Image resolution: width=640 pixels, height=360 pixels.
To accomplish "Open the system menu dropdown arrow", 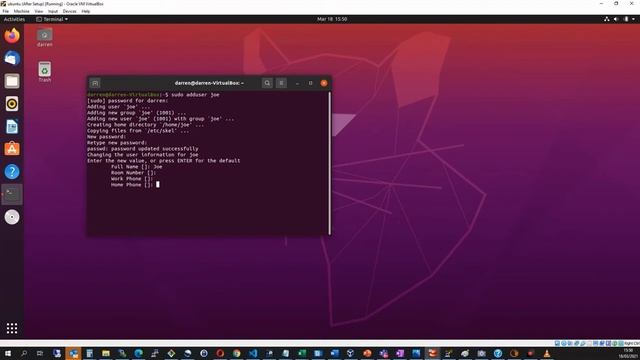I will pos(634,19).
